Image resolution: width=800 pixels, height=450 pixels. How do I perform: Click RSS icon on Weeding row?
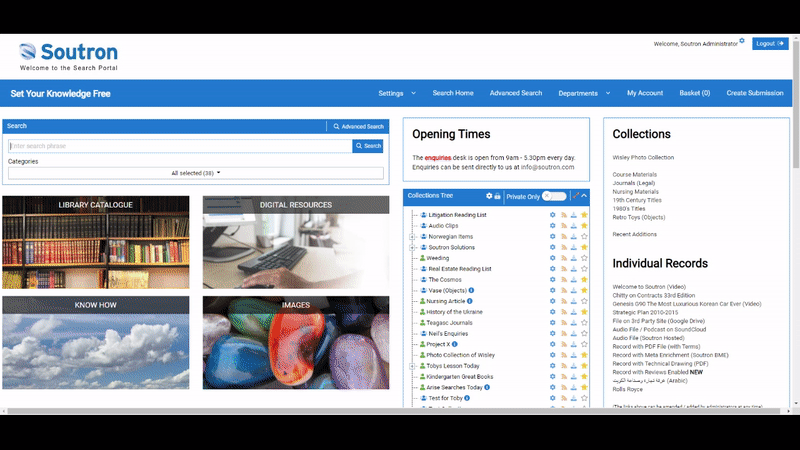tap(564, 258)
